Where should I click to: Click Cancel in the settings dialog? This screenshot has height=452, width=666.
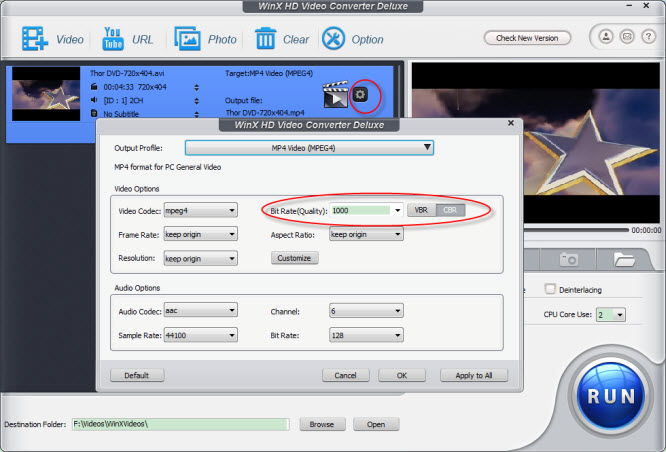click(x=345, y=375)
